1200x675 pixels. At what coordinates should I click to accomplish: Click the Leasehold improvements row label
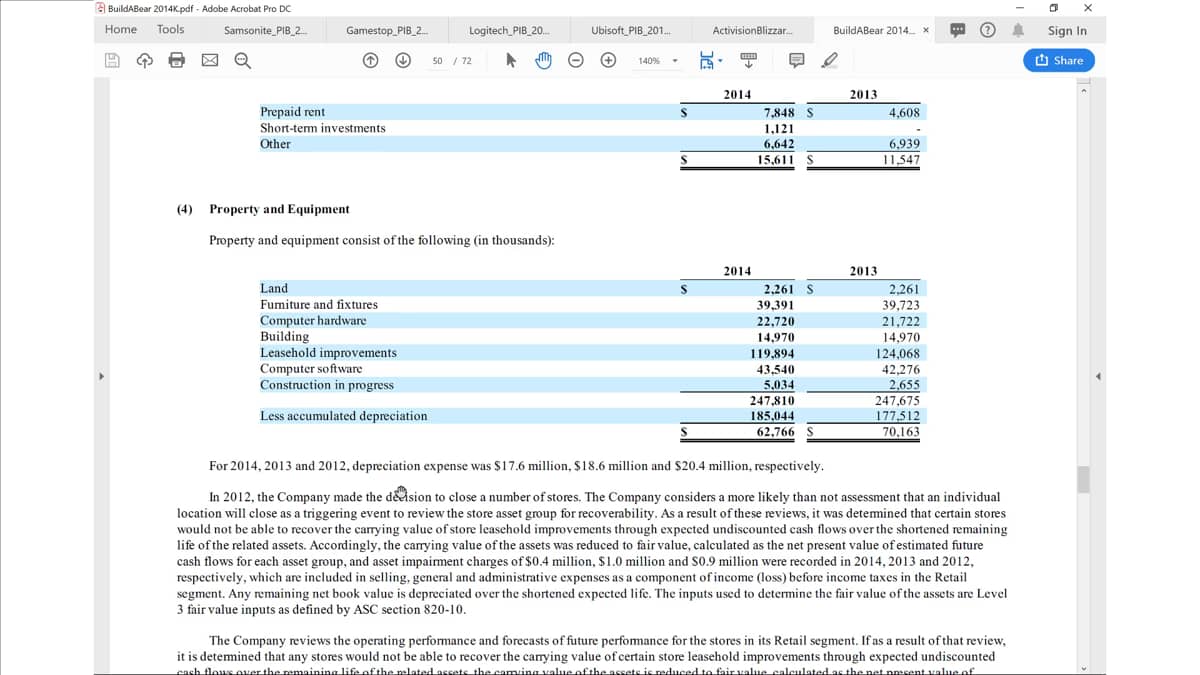tap(328, 353)
